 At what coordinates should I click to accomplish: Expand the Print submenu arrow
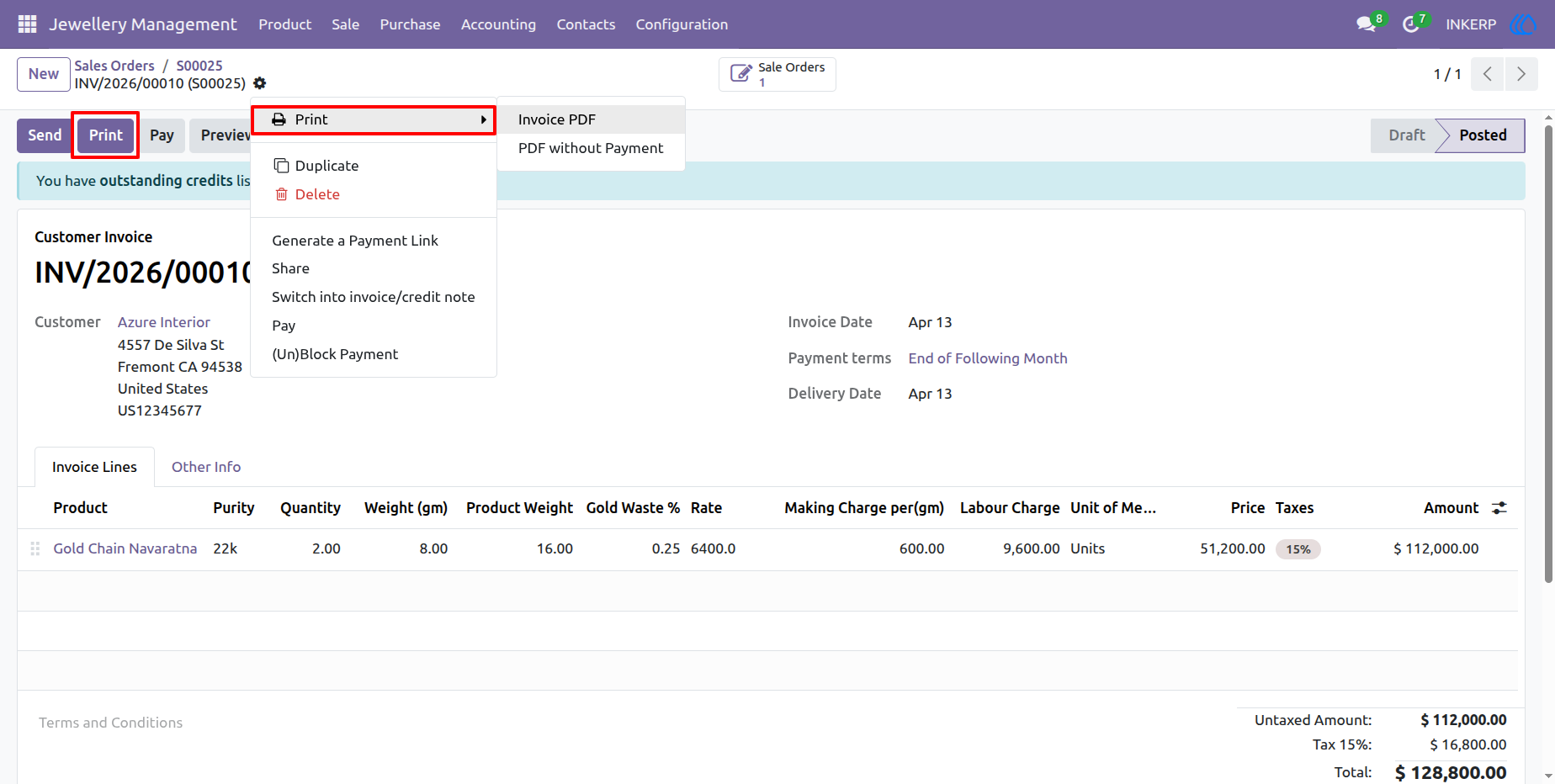484,119
